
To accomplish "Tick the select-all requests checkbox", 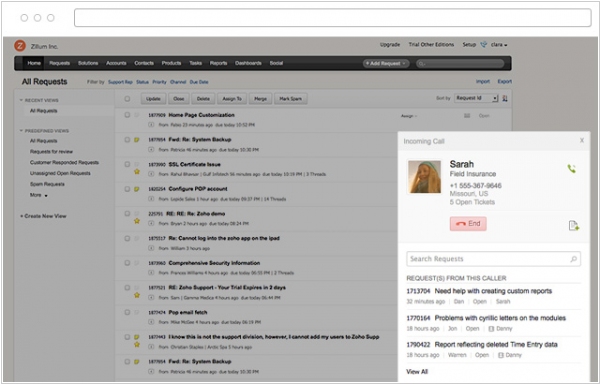I will (x=127, y=99).
